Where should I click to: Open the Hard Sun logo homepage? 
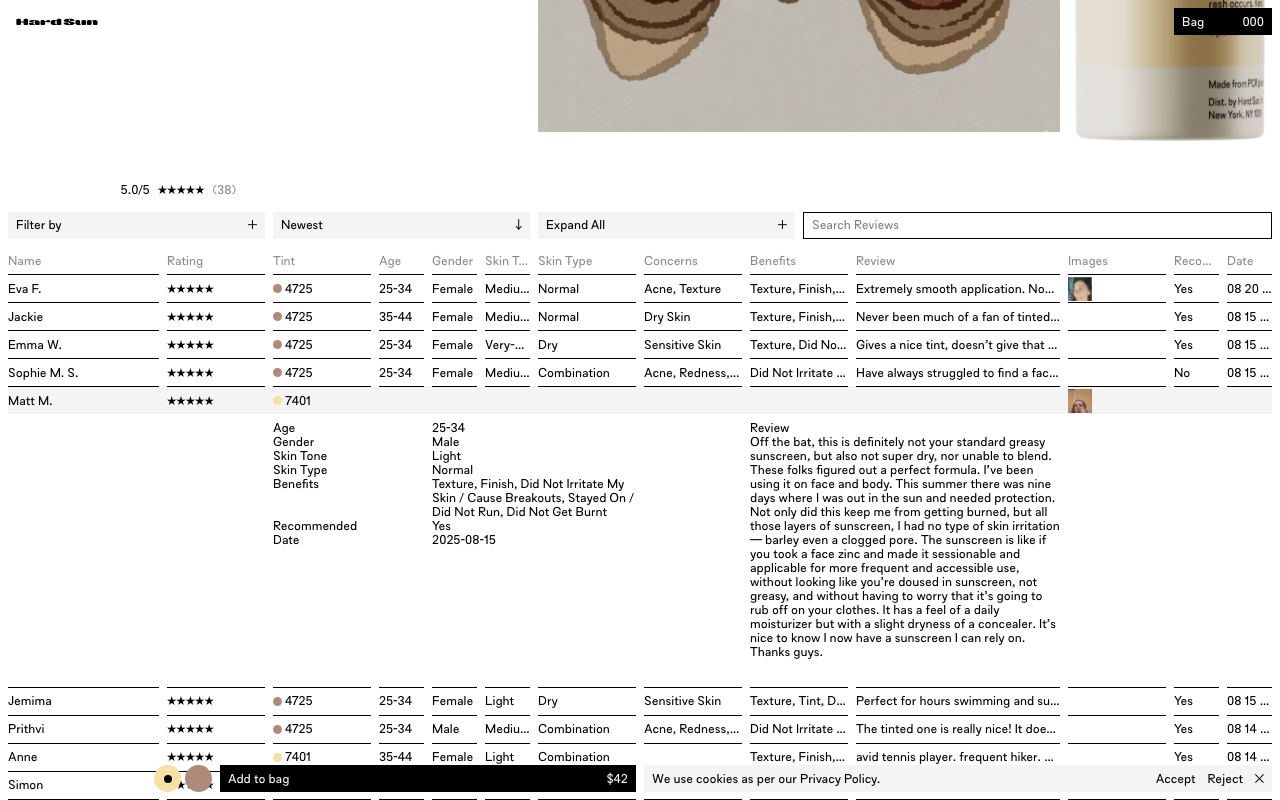57,22
